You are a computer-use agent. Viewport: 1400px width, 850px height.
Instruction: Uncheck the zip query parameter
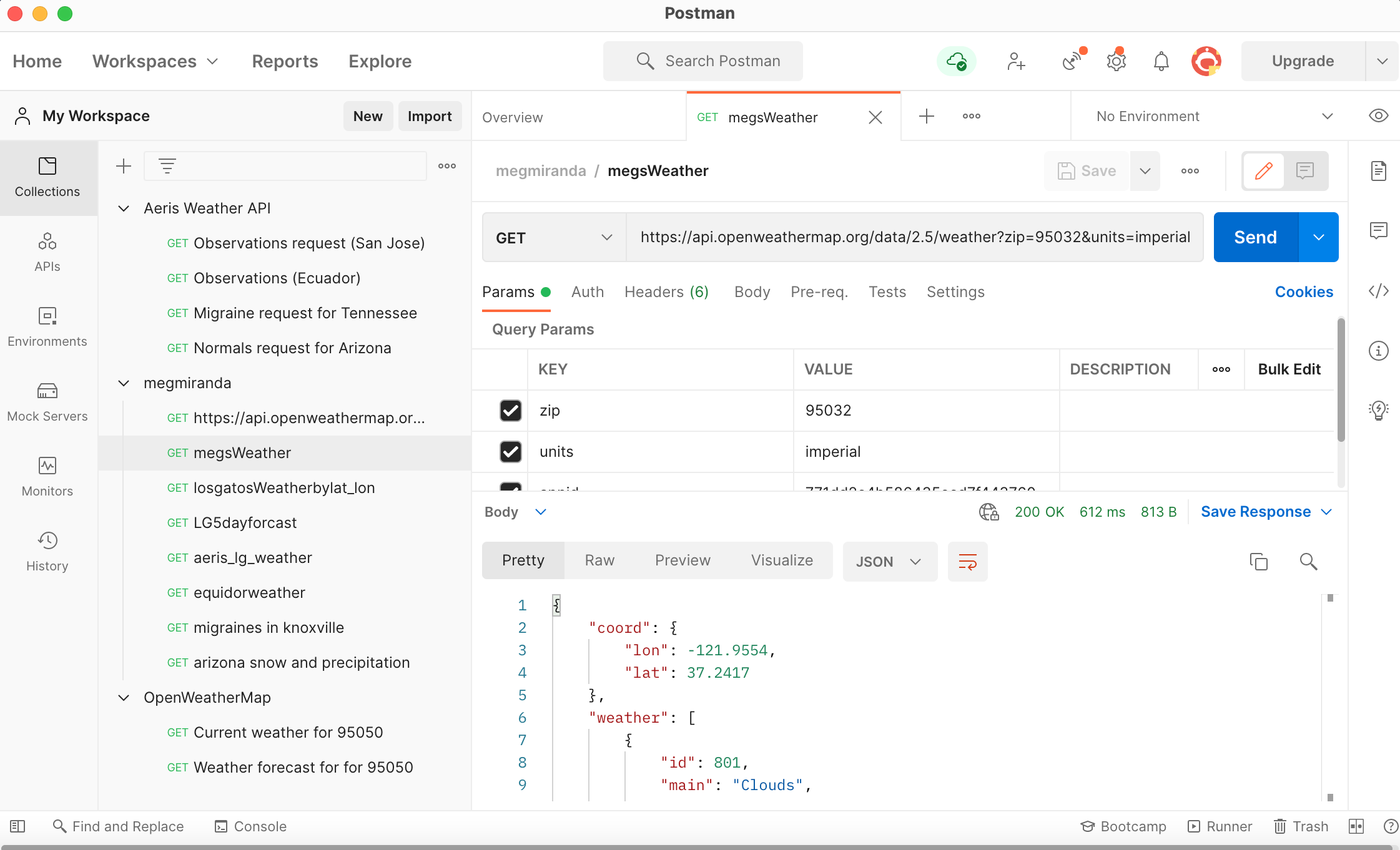510,411
